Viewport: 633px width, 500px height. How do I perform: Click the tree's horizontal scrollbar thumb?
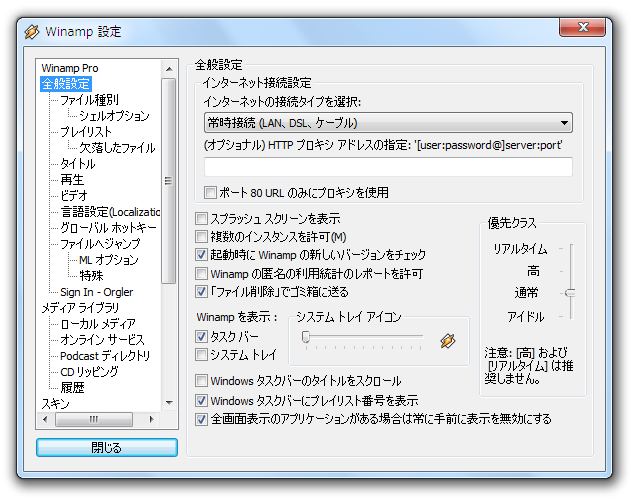pos(94,419)
